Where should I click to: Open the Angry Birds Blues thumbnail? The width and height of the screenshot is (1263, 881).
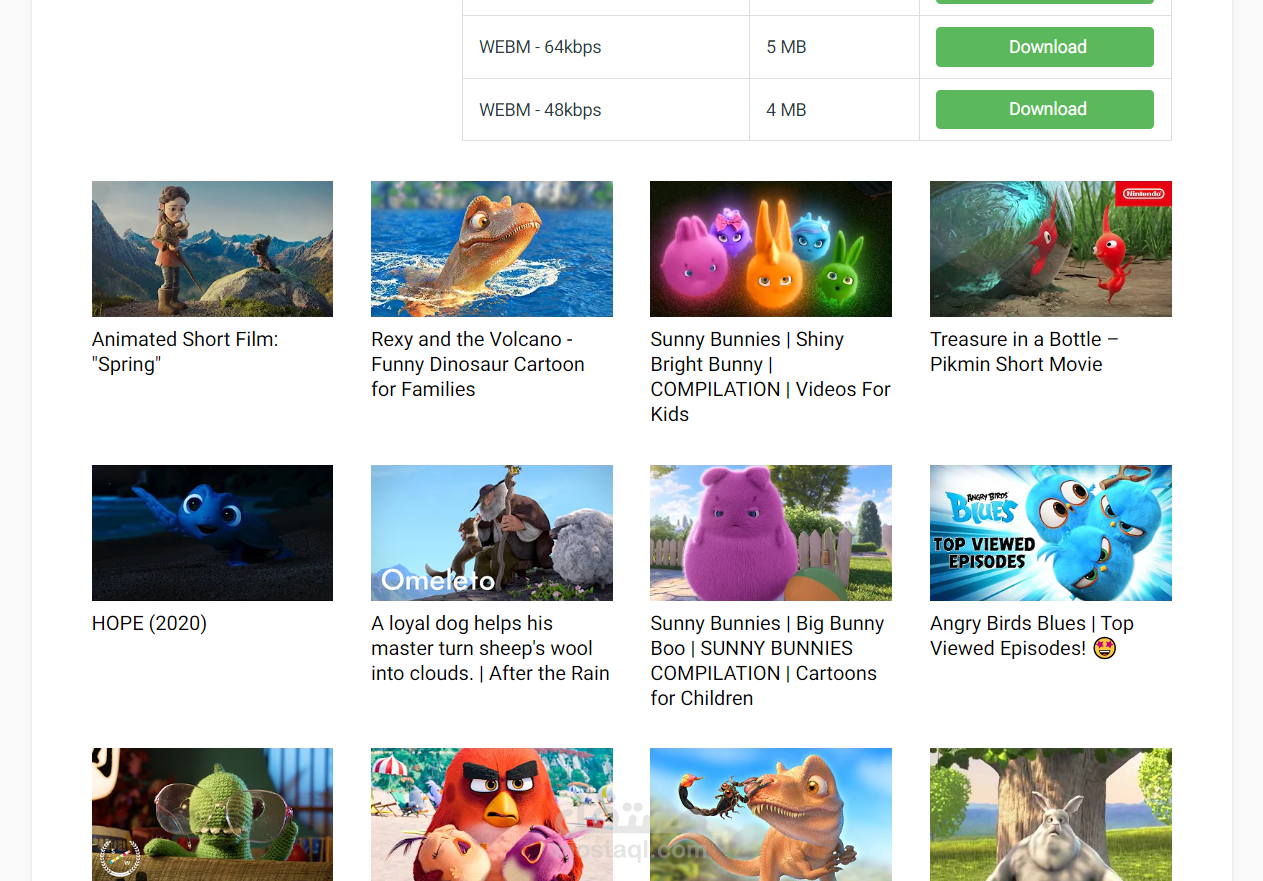1051,533
